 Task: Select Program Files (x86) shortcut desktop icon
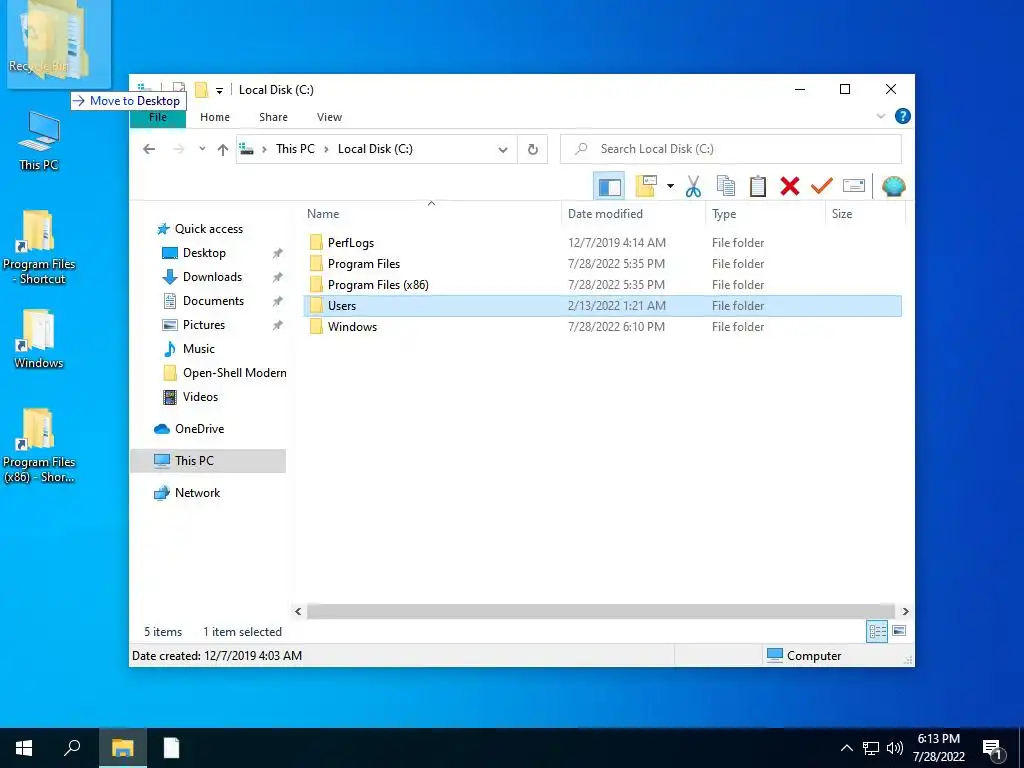[x=39, y=445]
